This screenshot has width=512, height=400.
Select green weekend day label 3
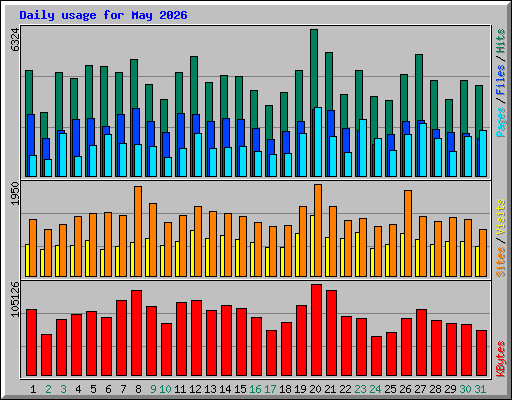tap(63, 389)
